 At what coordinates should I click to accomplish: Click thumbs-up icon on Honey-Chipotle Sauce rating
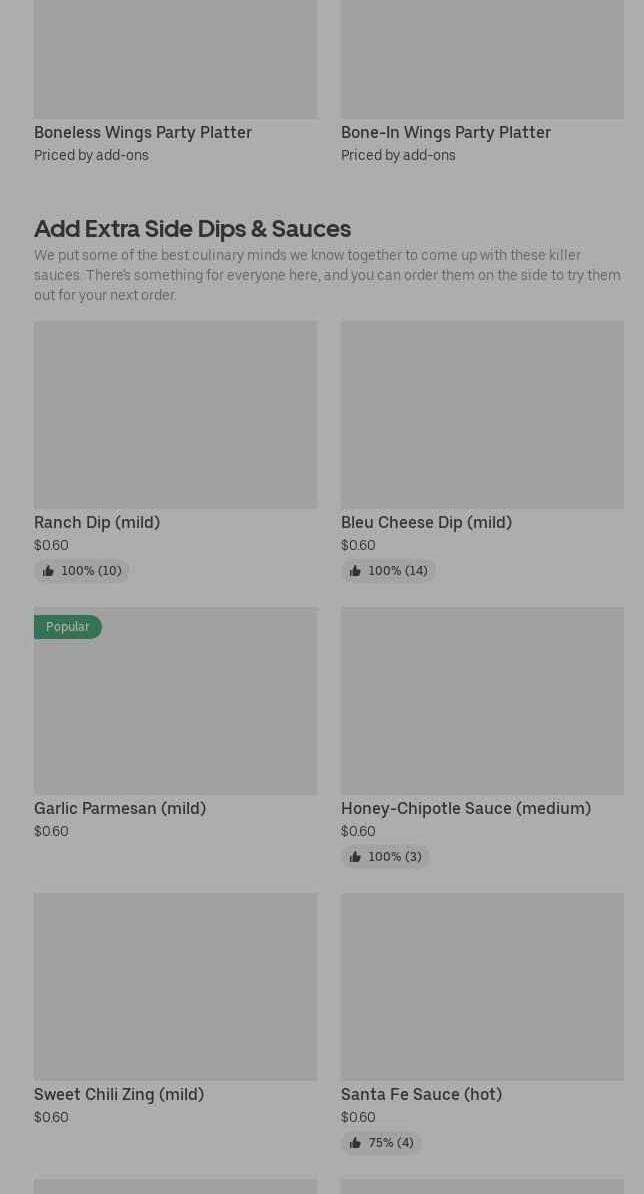pos(355,857)
